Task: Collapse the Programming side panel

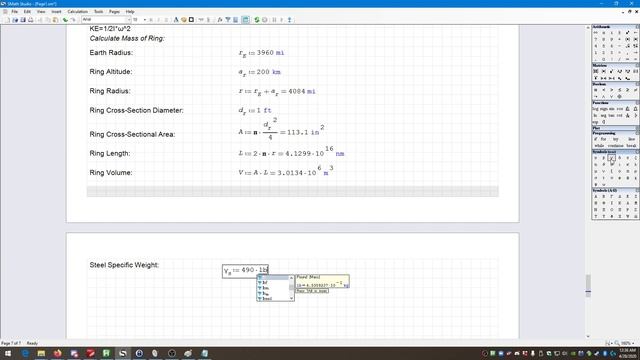Action: coord(637,133)
